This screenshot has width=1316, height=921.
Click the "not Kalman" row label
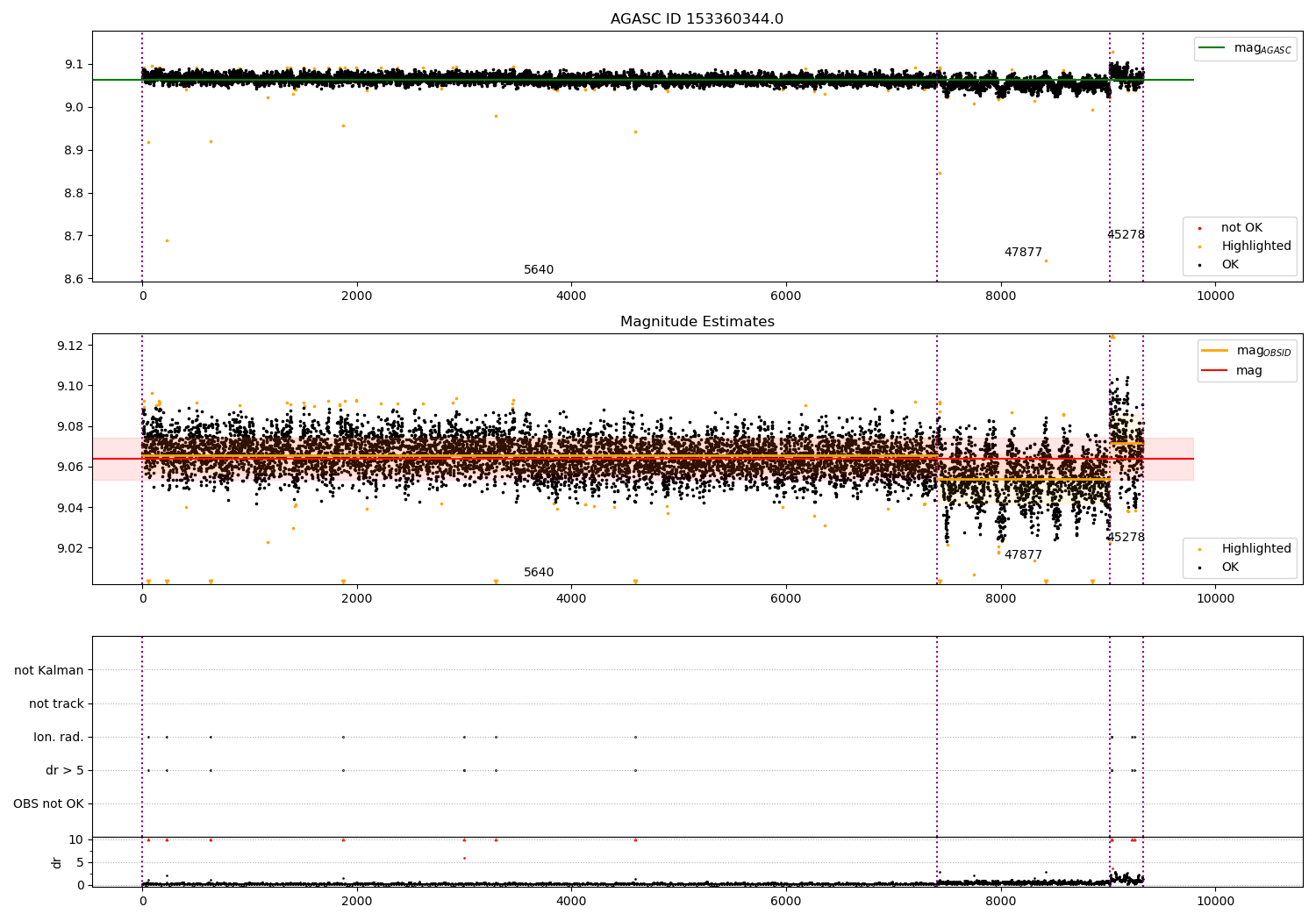(49, 670)
